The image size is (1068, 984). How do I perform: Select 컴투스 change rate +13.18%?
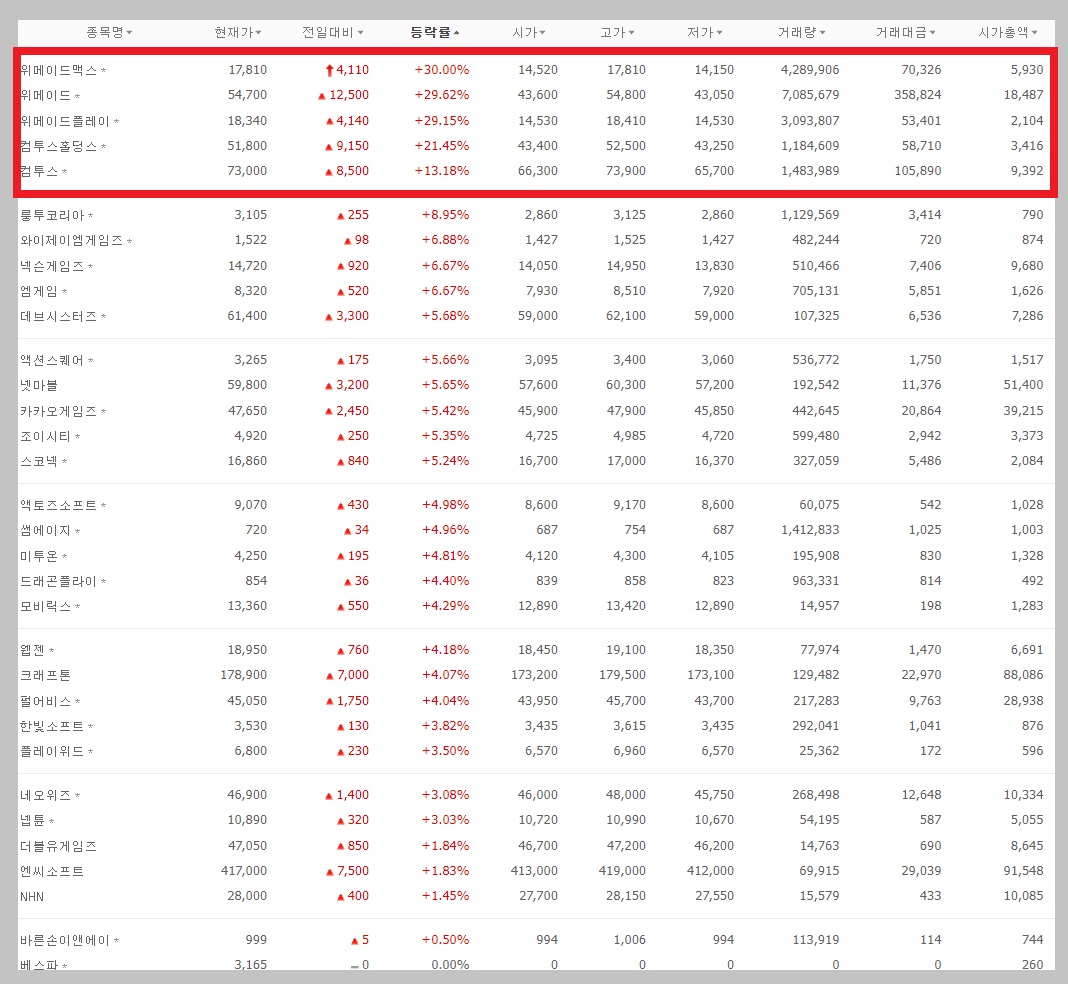442,171
